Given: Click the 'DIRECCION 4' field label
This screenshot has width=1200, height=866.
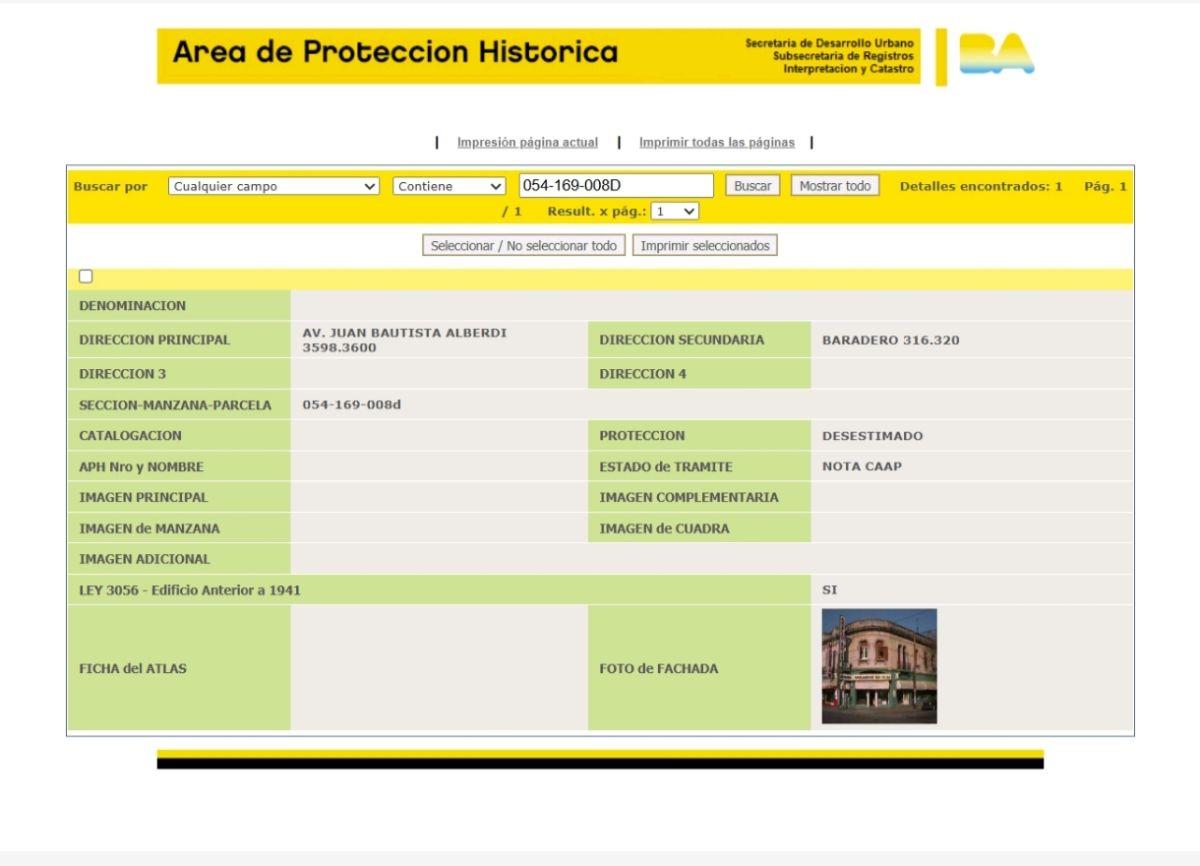Looking at the screenshot, I should (x=642, y=374).
